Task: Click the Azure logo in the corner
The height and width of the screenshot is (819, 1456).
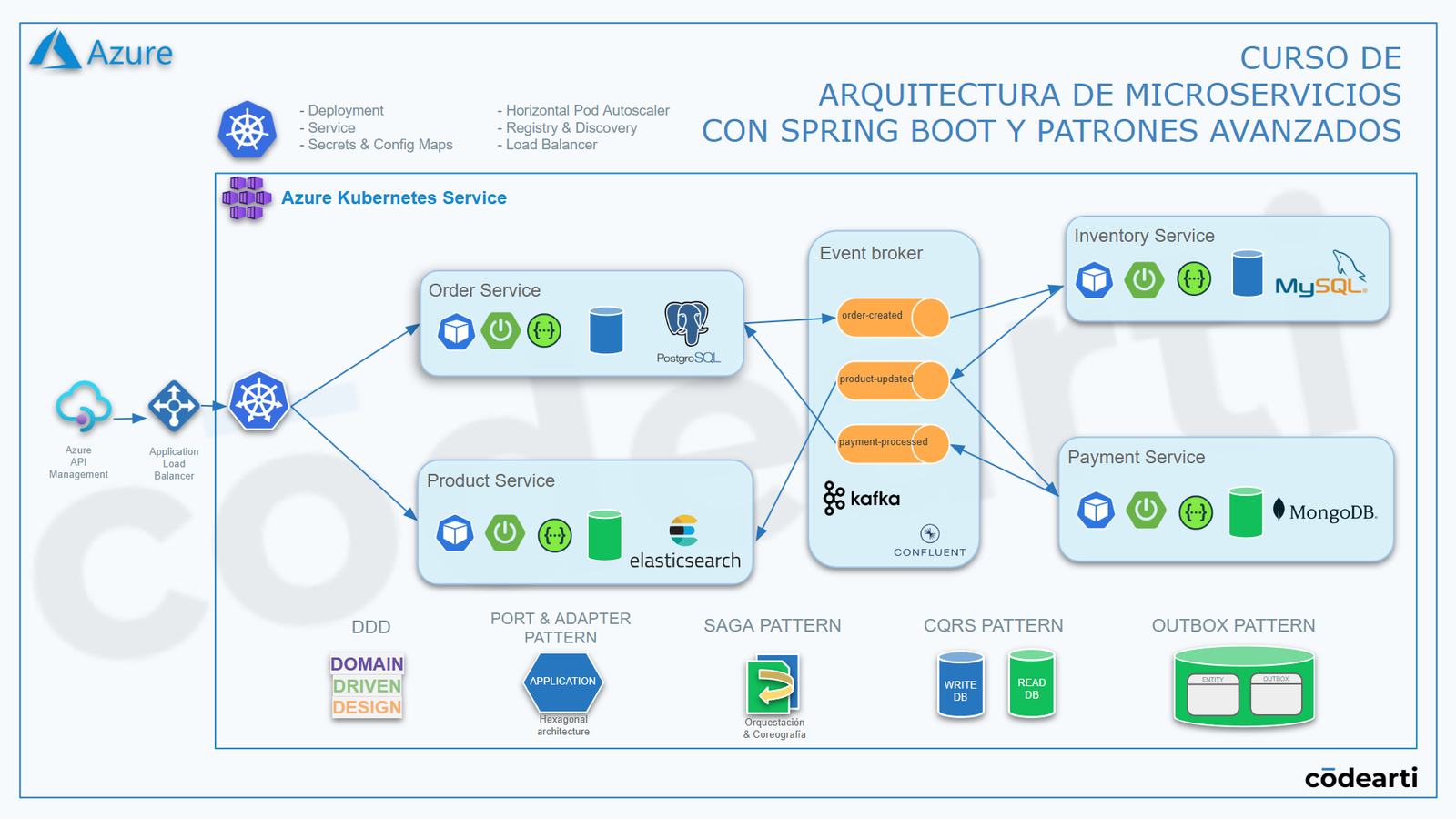Action: coord(100,50)
